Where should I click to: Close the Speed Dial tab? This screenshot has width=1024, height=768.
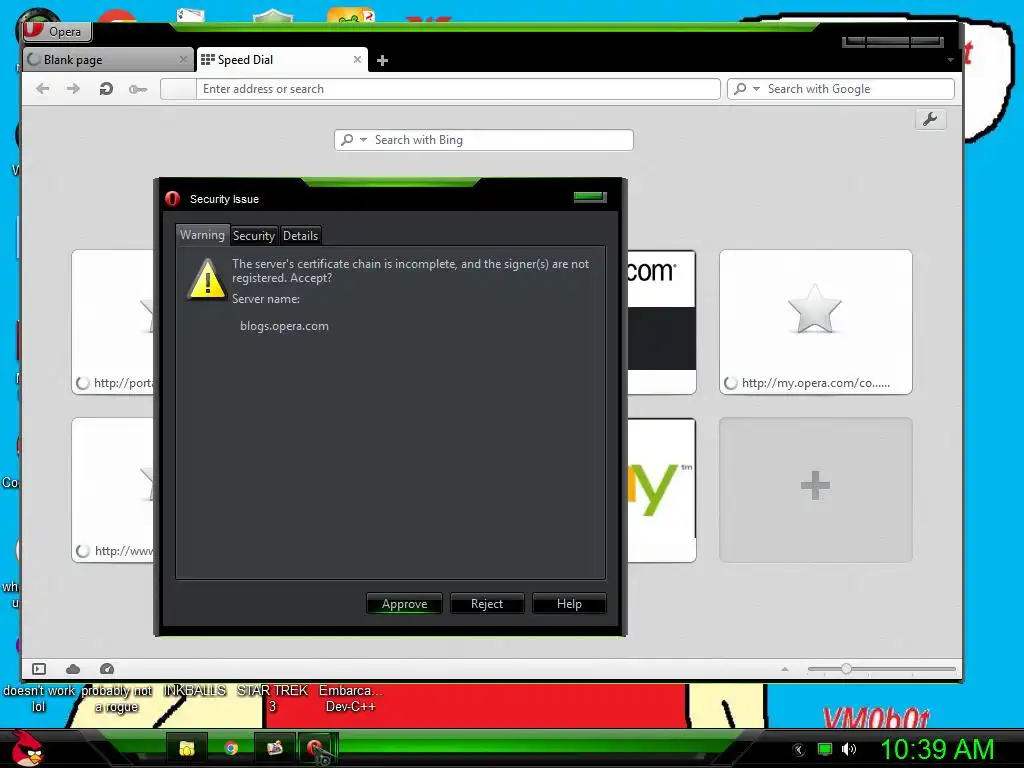pos(357,59)
